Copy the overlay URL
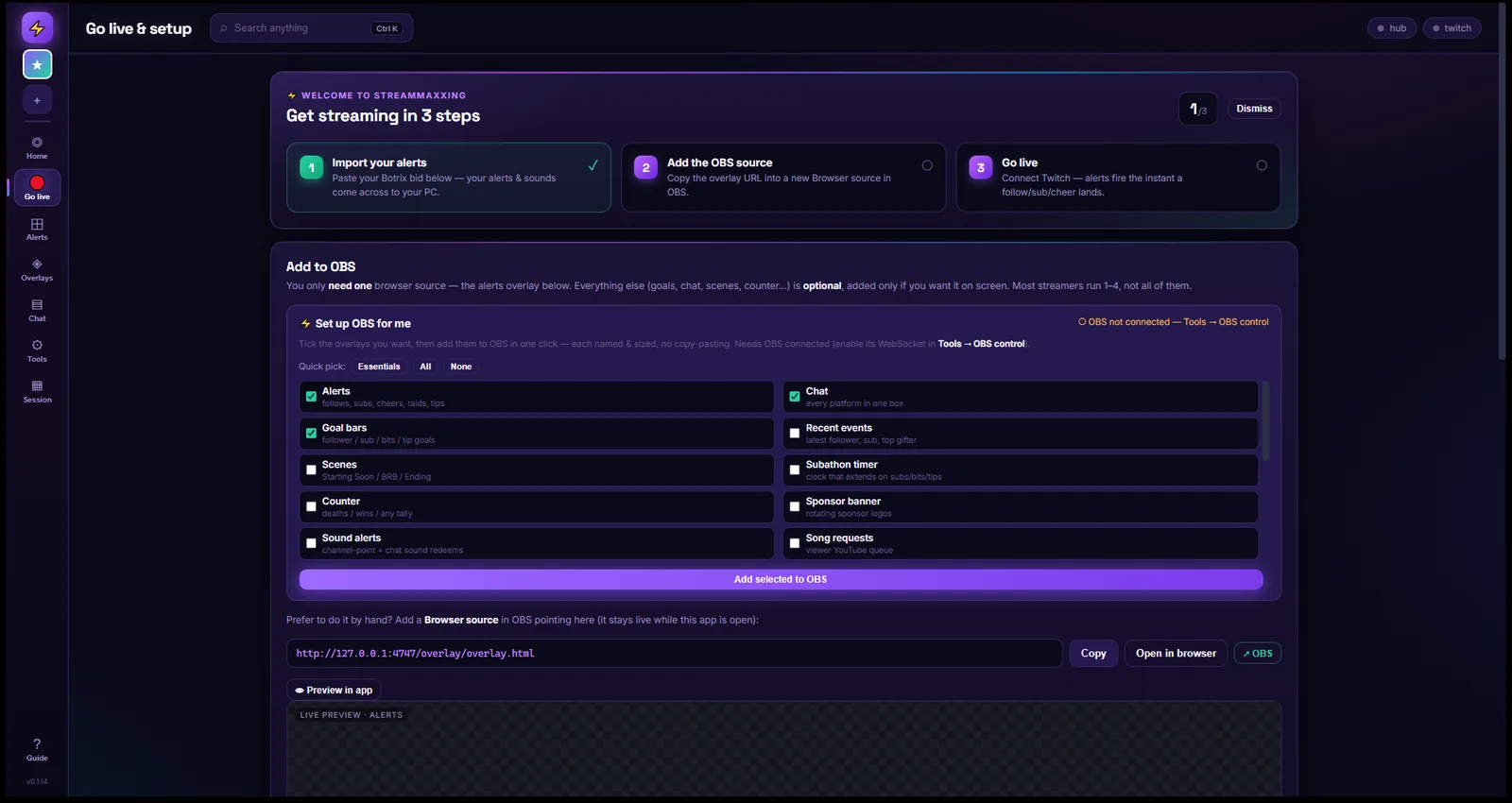 [x=1093, y=653]
